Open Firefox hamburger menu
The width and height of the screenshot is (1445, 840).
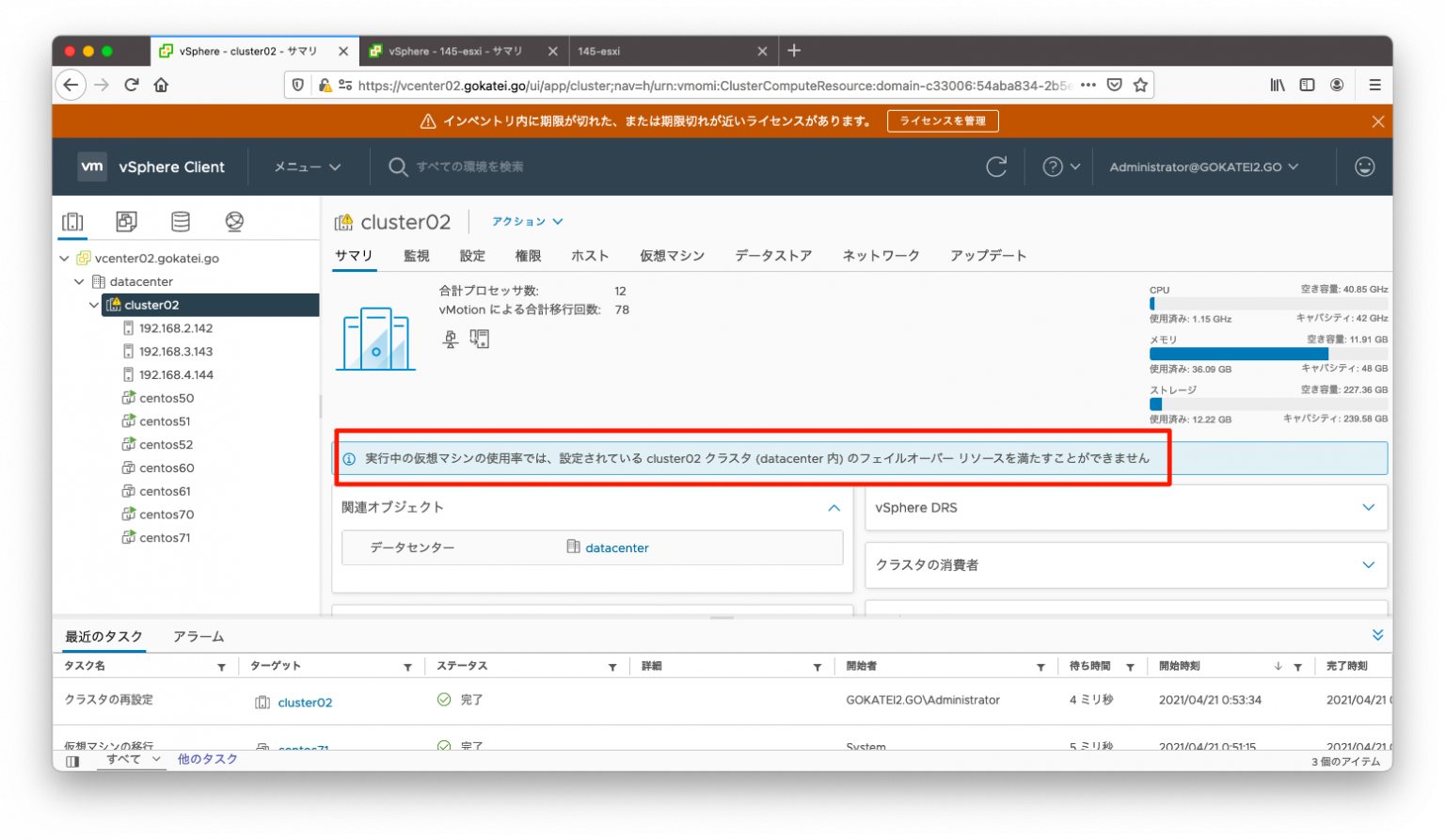(1374, 85)
